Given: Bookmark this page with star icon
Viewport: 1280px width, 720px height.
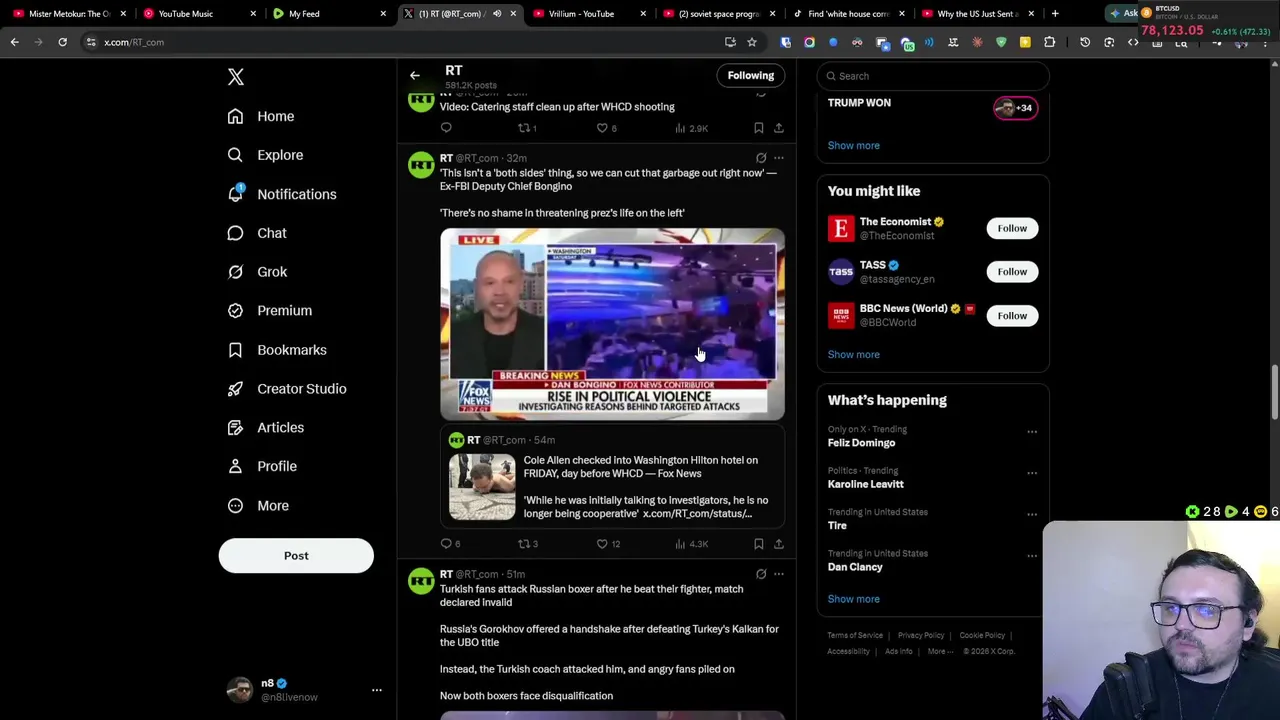Looking at the screenshot, I should pyautogui.click(x=752, y=42).
